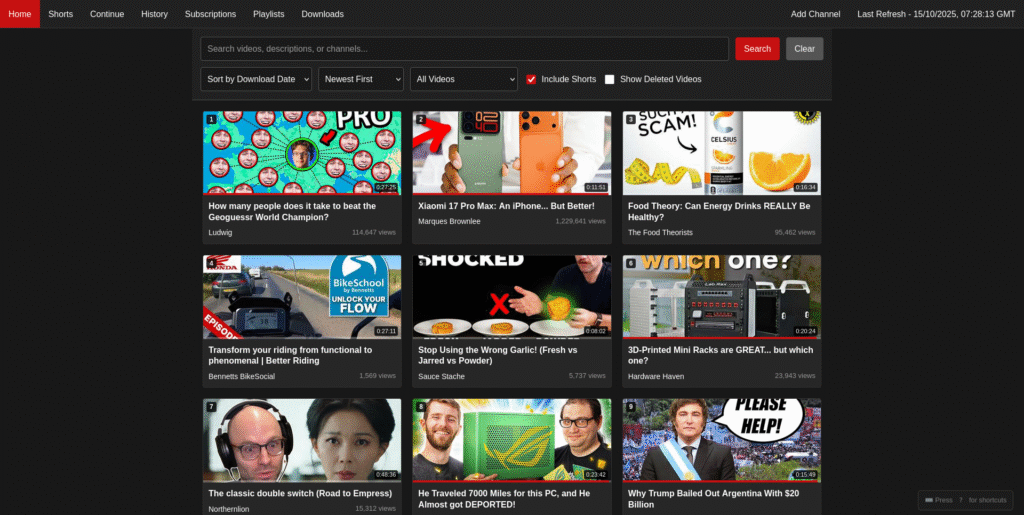Open the Playlists menu item

[269, 14]
